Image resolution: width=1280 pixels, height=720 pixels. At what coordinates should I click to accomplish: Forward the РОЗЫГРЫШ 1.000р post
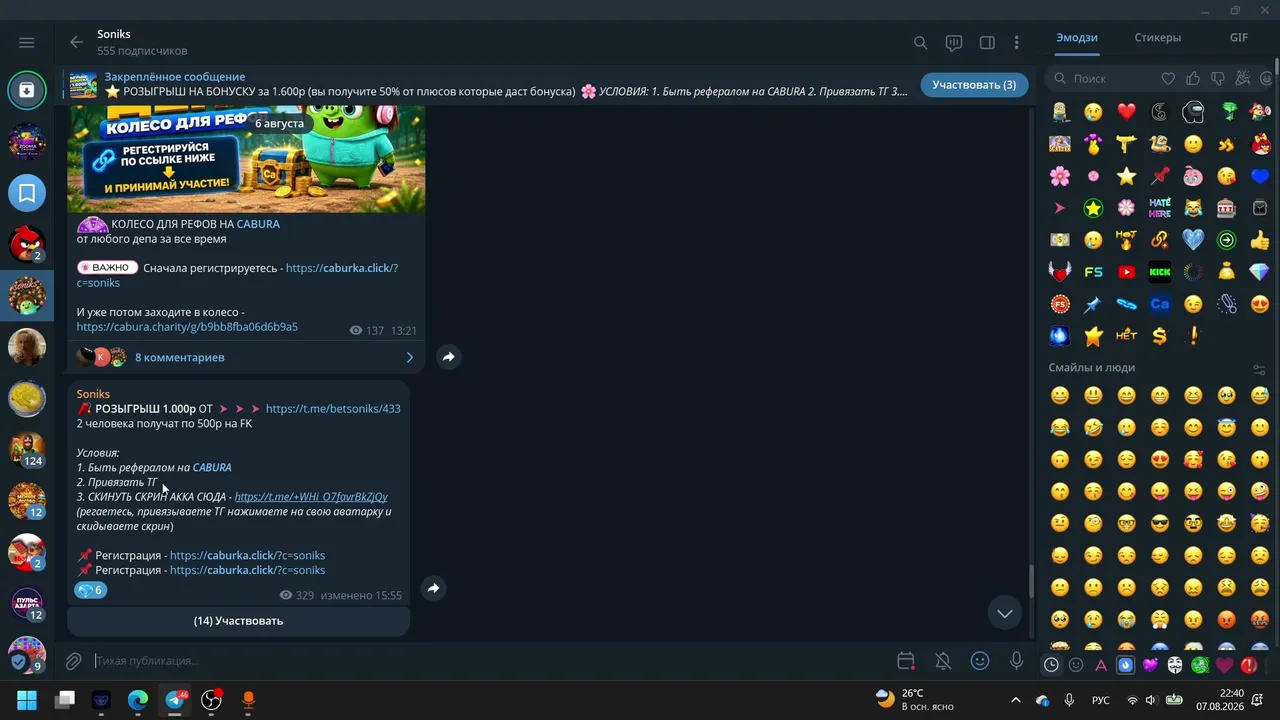coord(433,589)
